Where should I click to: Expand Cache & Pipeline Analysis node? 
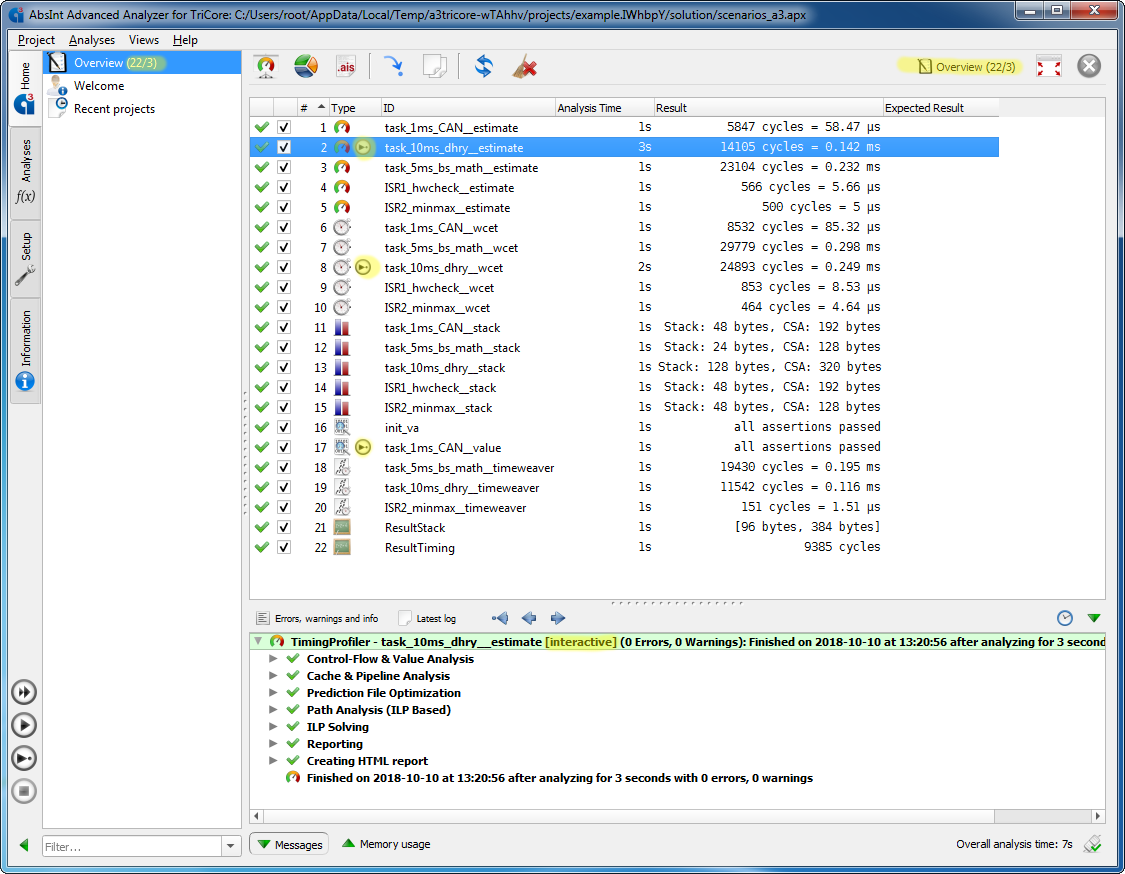click(273, 675)
